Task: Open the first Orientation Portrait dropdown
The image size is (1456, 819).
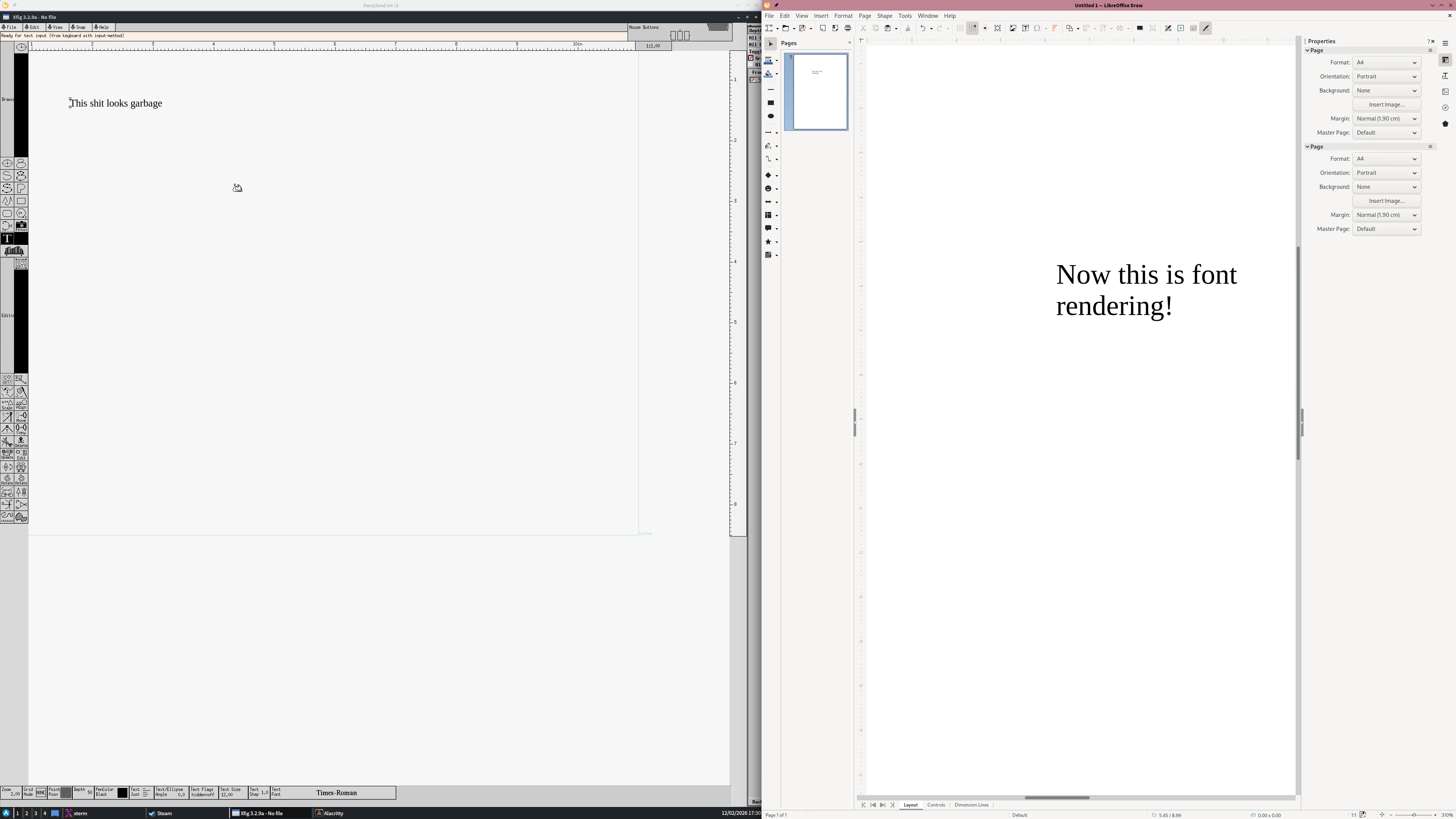Action: [x=1386, y=77]
